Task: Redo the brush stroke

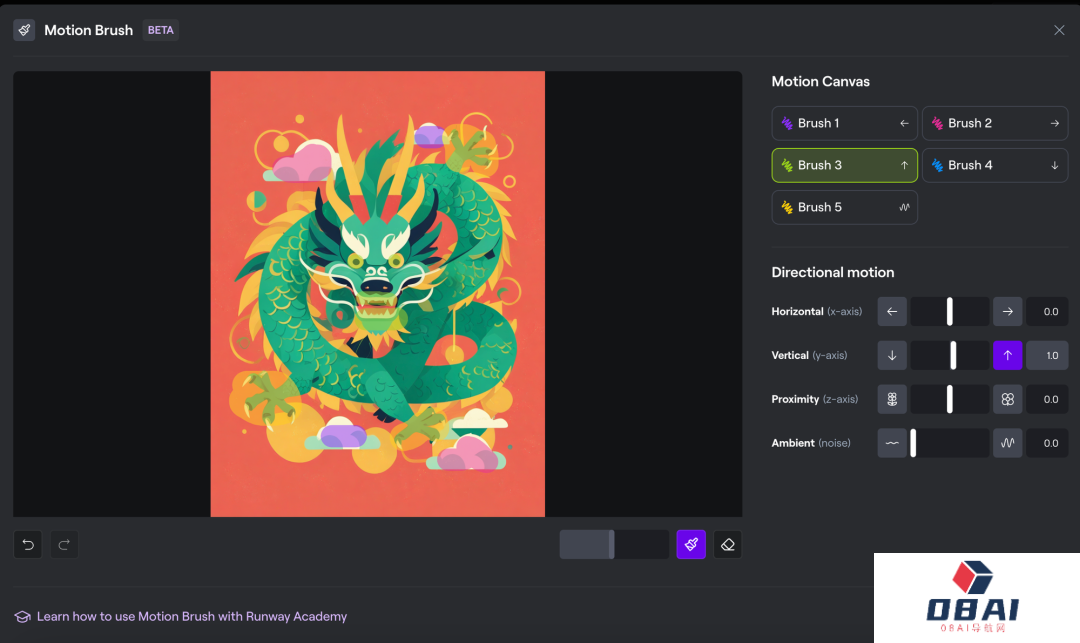Action: [64, 545]
